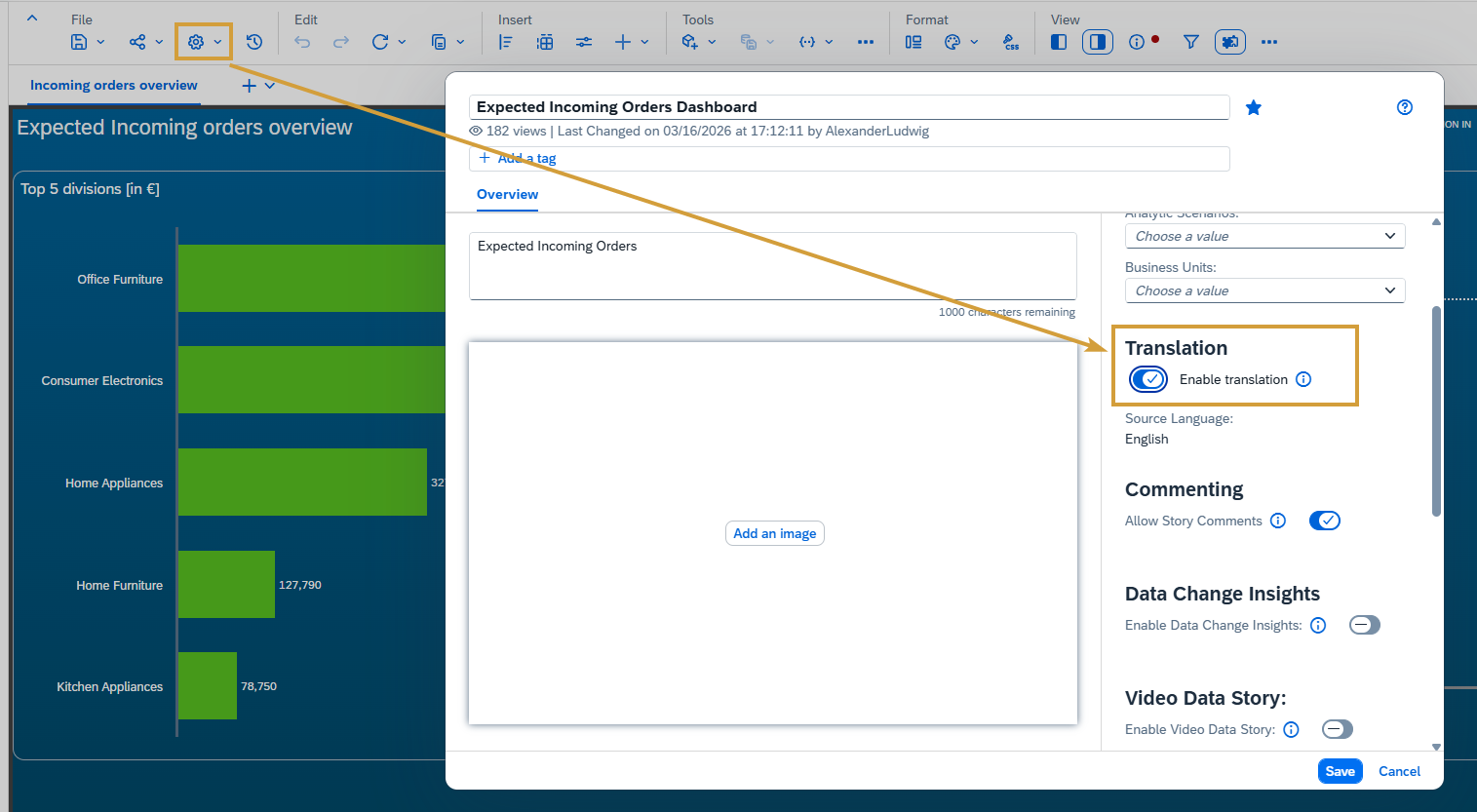Open version history clock icon
Viewport: 1477px width, 812px height.
pyautogui.click(x=254, y=42)
